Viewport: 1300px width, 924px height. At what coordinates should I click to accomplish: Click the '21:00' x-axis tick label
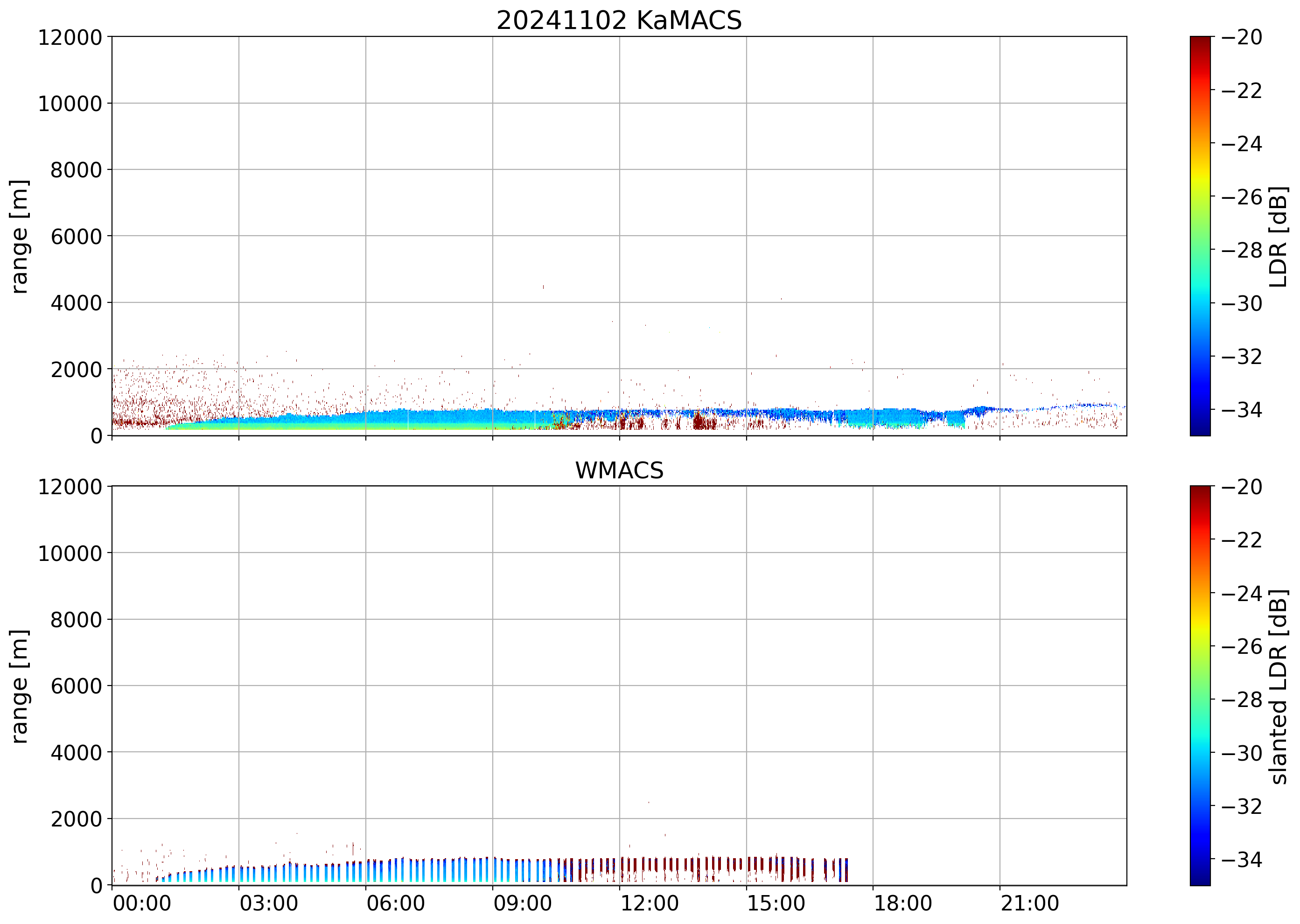1030,903
